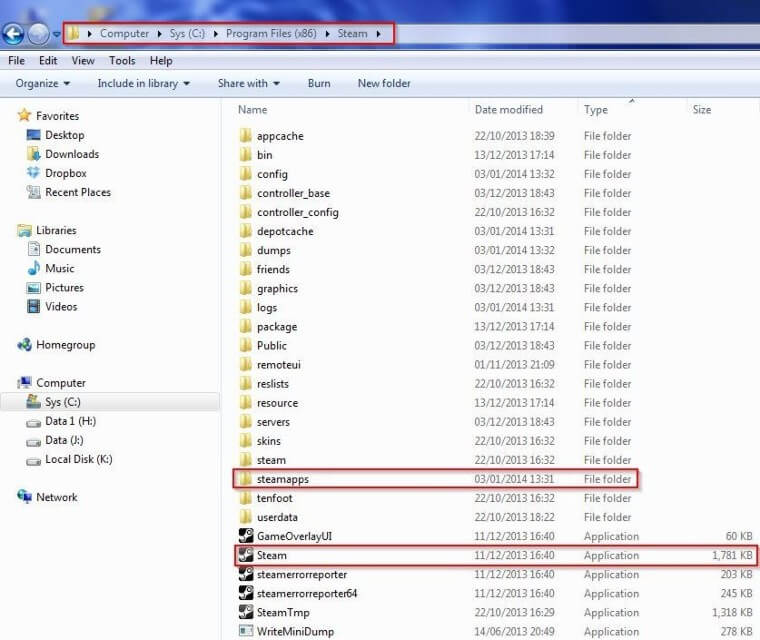760x640 pixels.
Task: Select the GameOverlayUI application icon
Action: [246, 536]
